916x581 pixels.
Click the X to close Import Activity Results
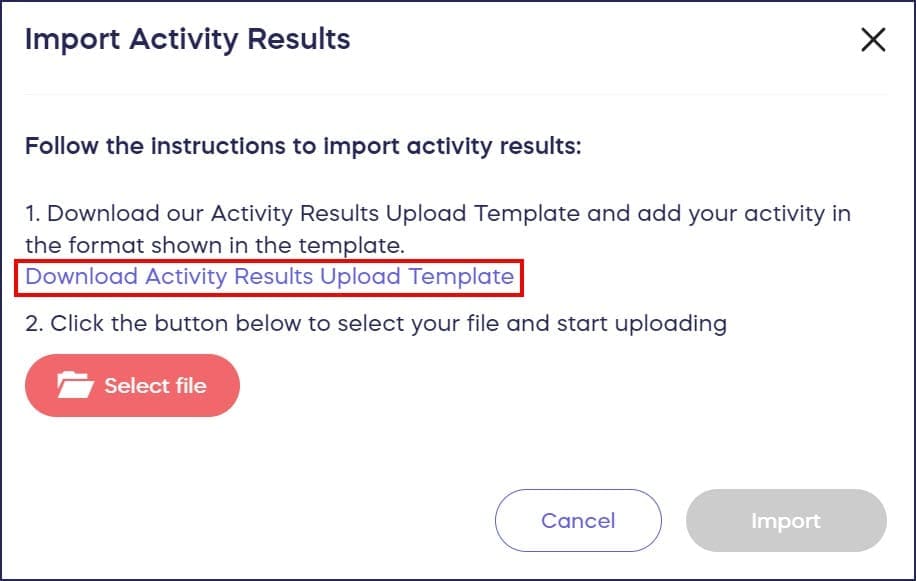point(872,40)
